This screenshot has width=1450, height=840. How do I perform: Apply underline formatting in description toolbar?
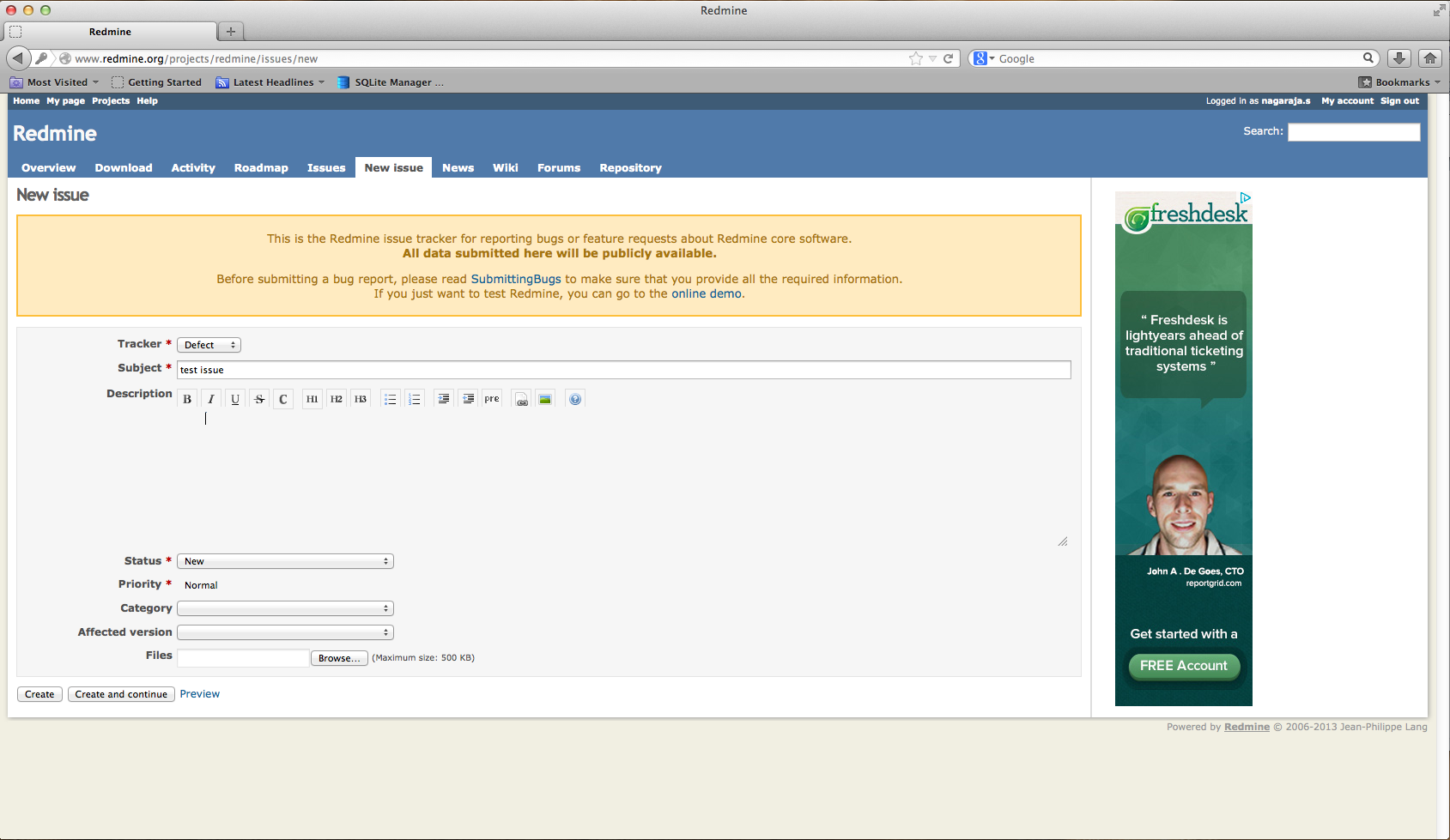(x=235, y=399)
